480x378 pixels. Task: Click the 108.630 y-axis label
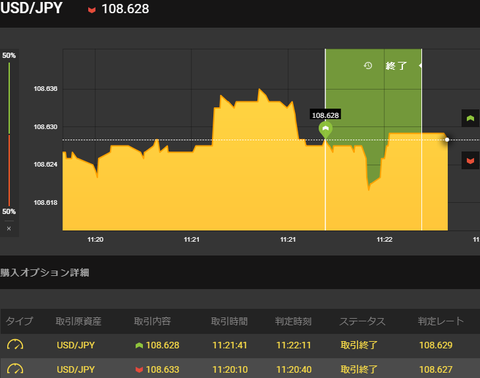click(x=45, y=127)
